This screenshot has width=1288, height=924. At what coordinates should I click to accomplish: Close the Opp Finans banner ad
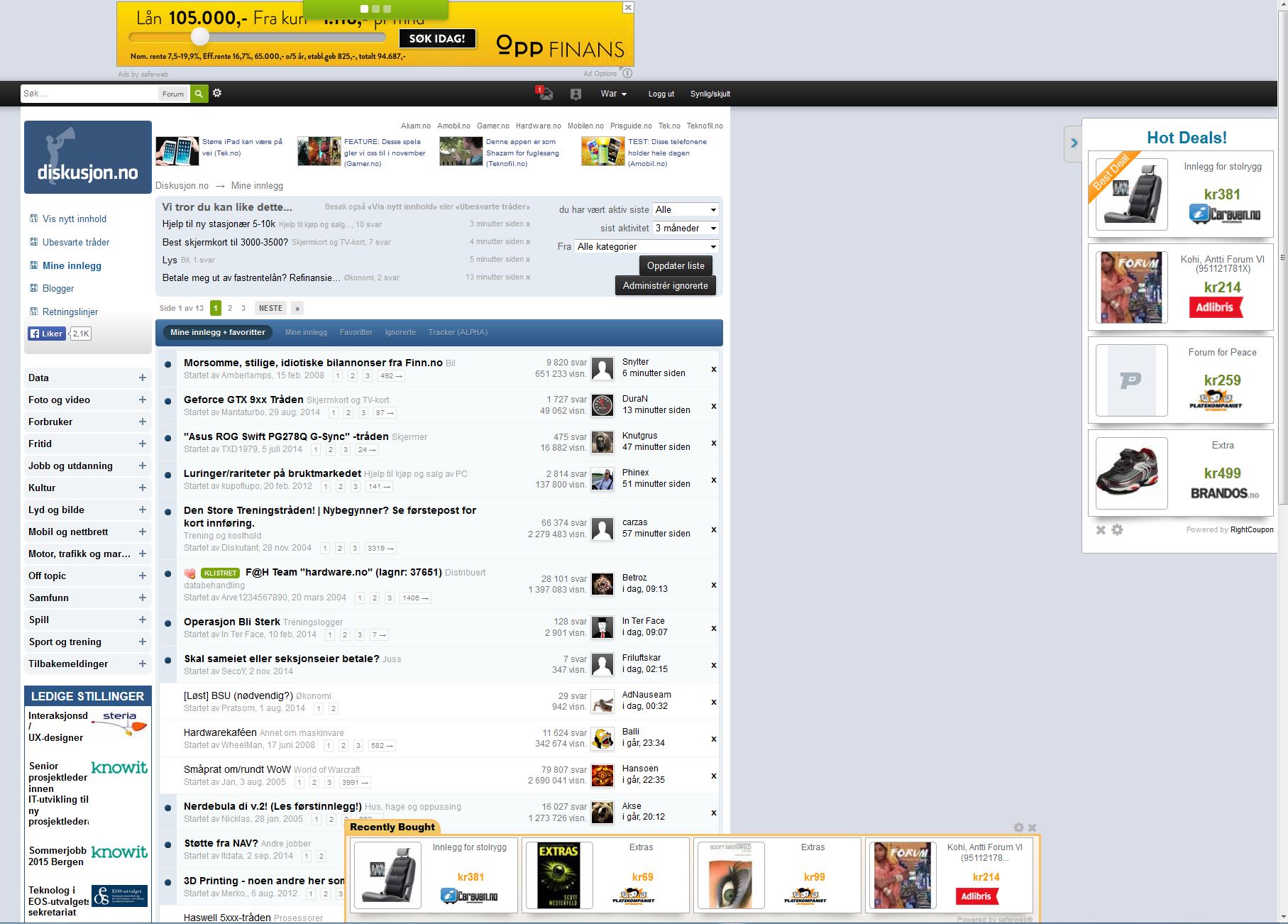pyautogui.click(x=628, y=7)
